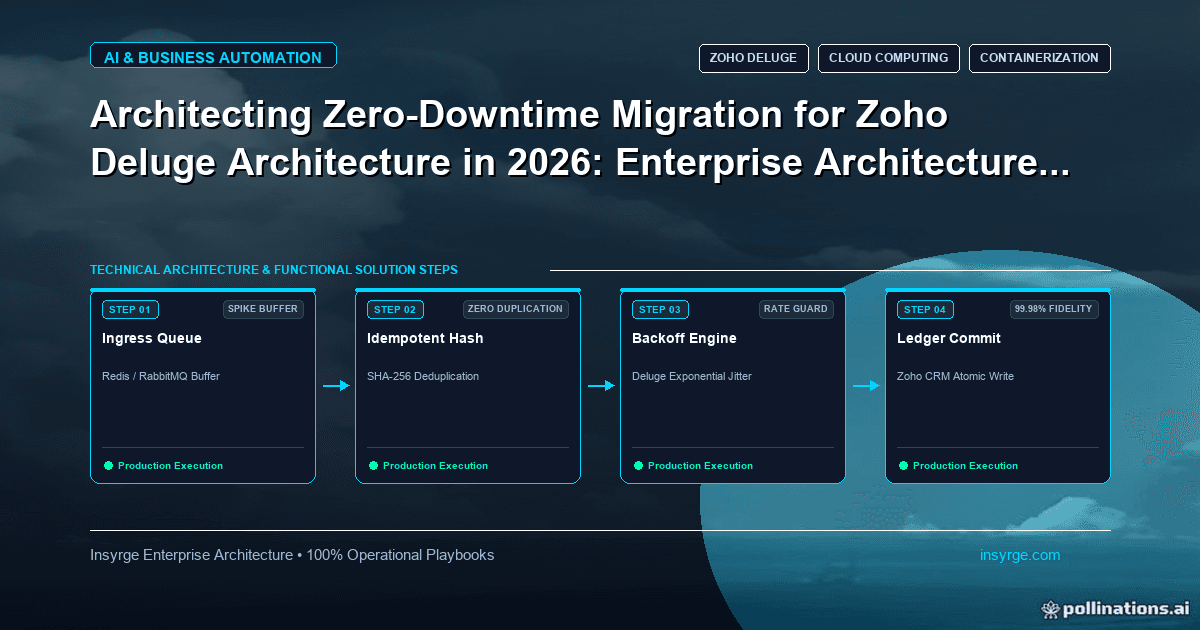Select the CLOUD COMPUTING tag
Screen dimensions: 1200x630
pyautogui.click(x=889, y=58)
